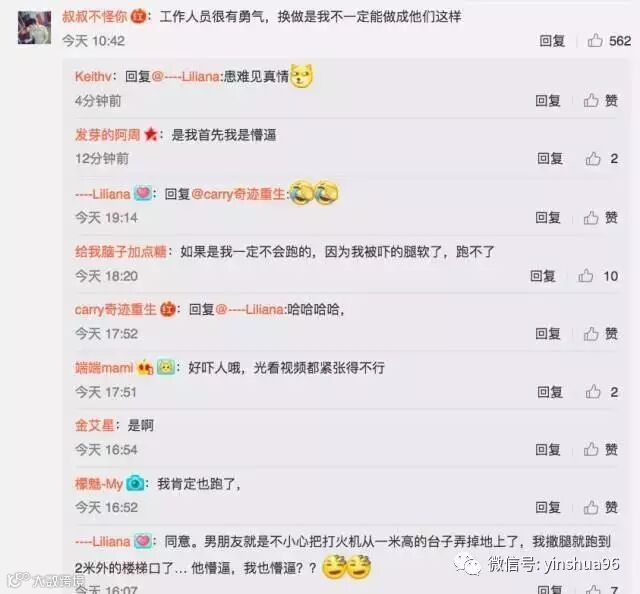
Task: Open the @----Liliana mention in Keithv's reply
Action: pyautogui.click(x=186, y=76)
